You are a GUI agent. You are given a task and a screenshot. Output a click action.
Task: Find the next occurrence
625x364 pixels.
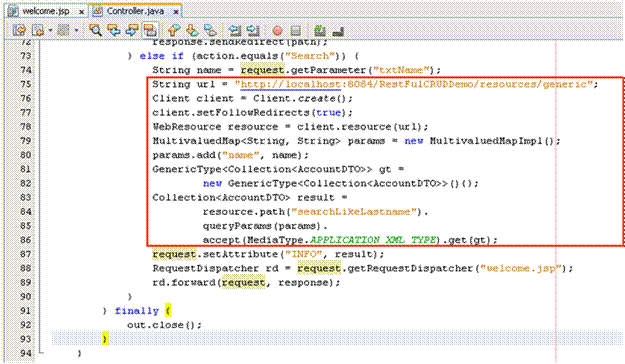tap(132, 30)
